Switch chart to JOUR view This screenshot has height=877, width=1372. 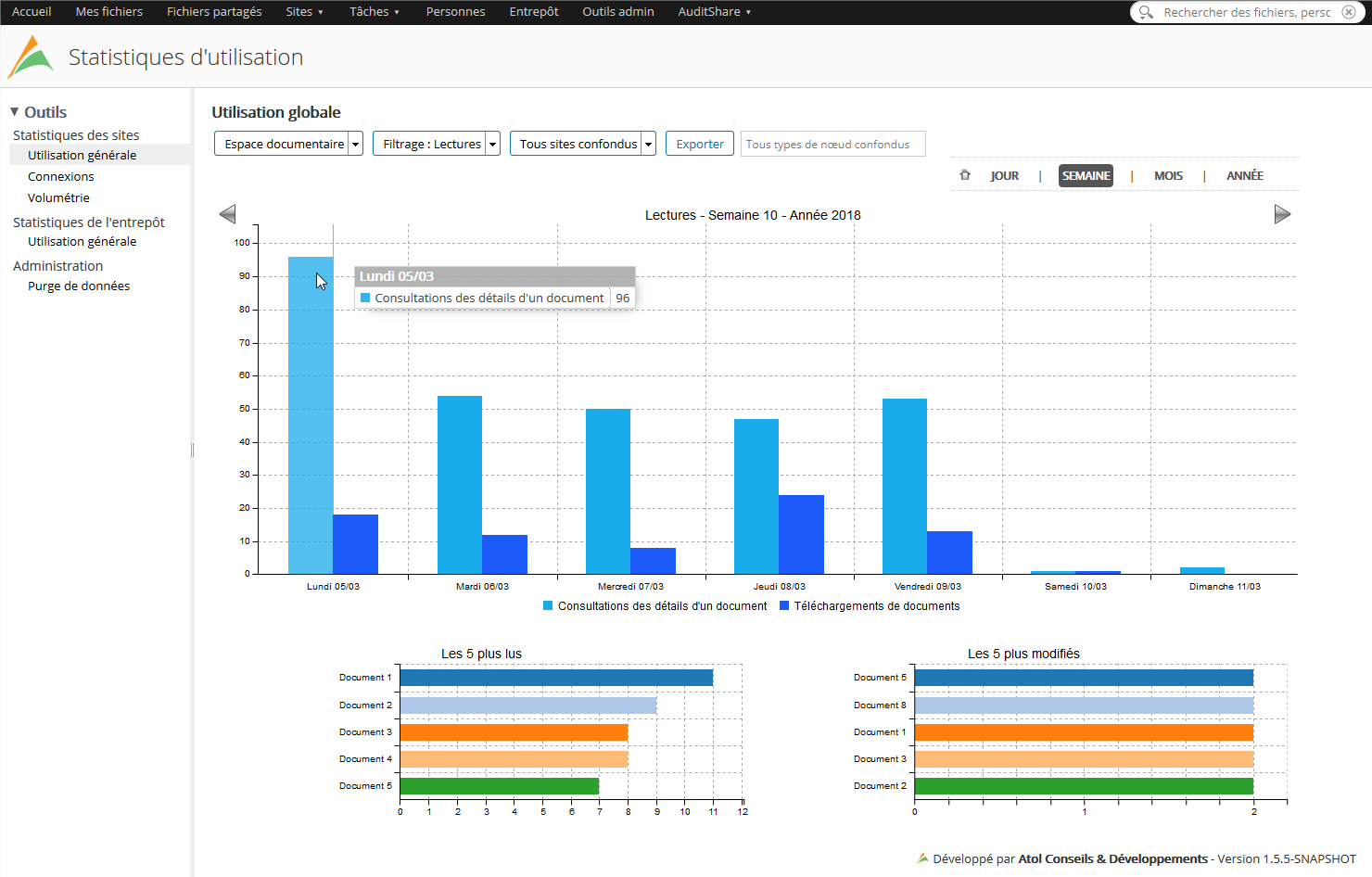click(x=1004, y=175)
